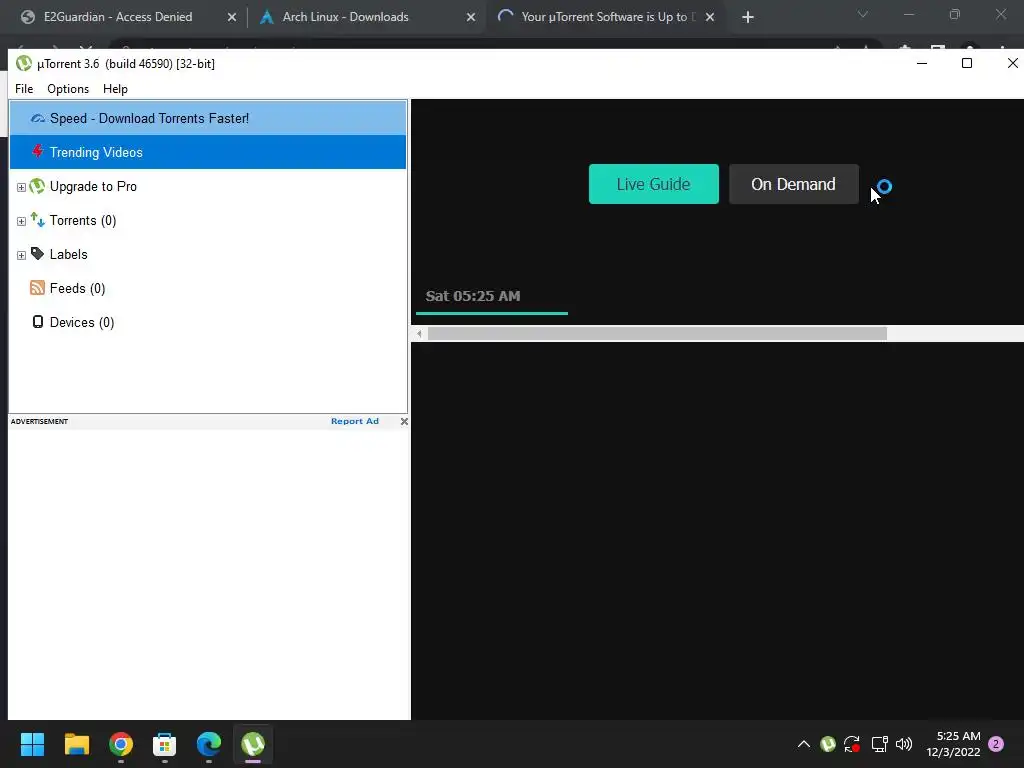Select Trending Videos in sidebar
The width and height of the screenshot is (1024, 768).
tap(208, 152)
